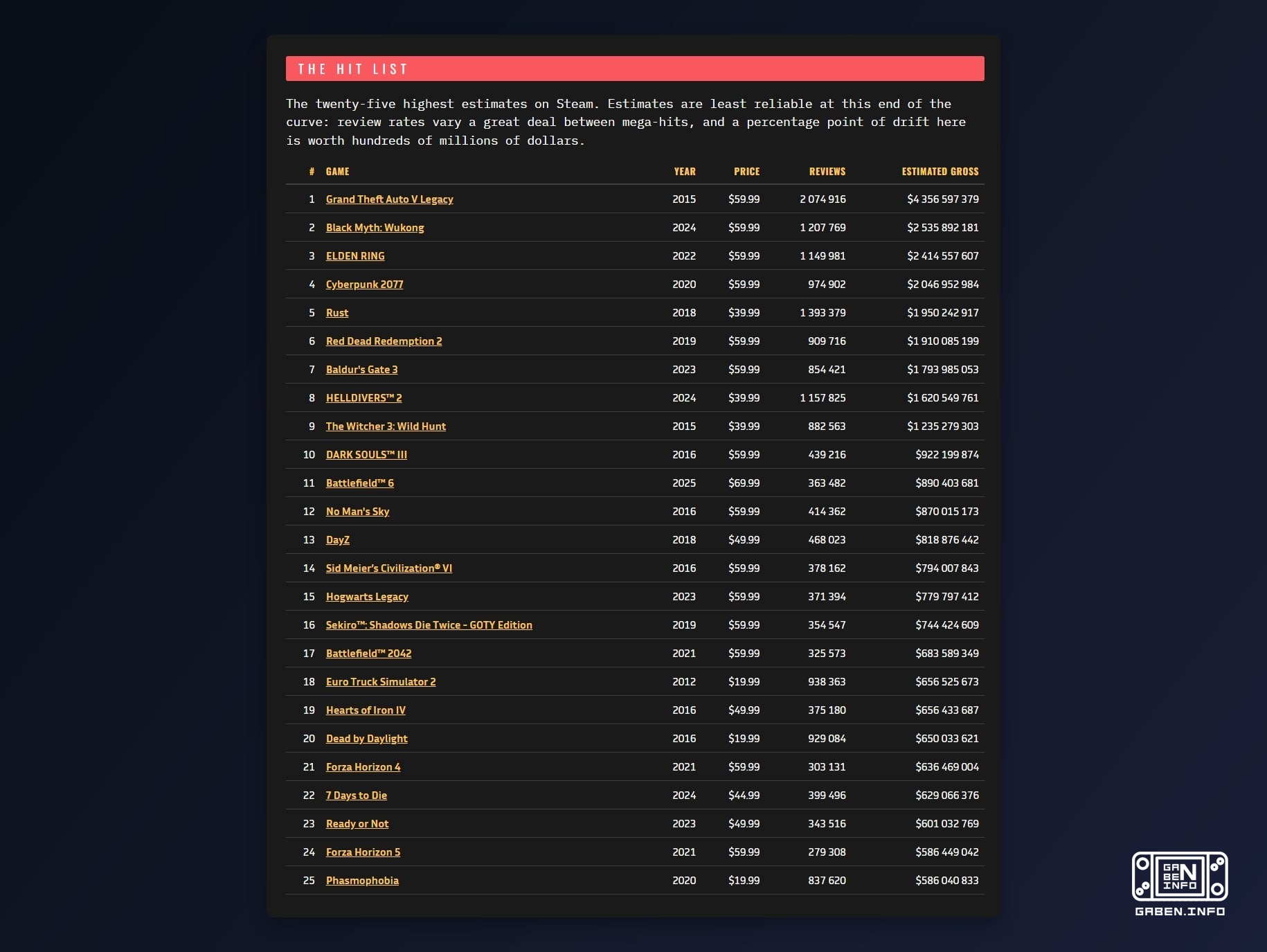Image resolution: width=1267 pixels, height=952 pixels.
Task: Click review count 837 620
Action: click(827, 881)
